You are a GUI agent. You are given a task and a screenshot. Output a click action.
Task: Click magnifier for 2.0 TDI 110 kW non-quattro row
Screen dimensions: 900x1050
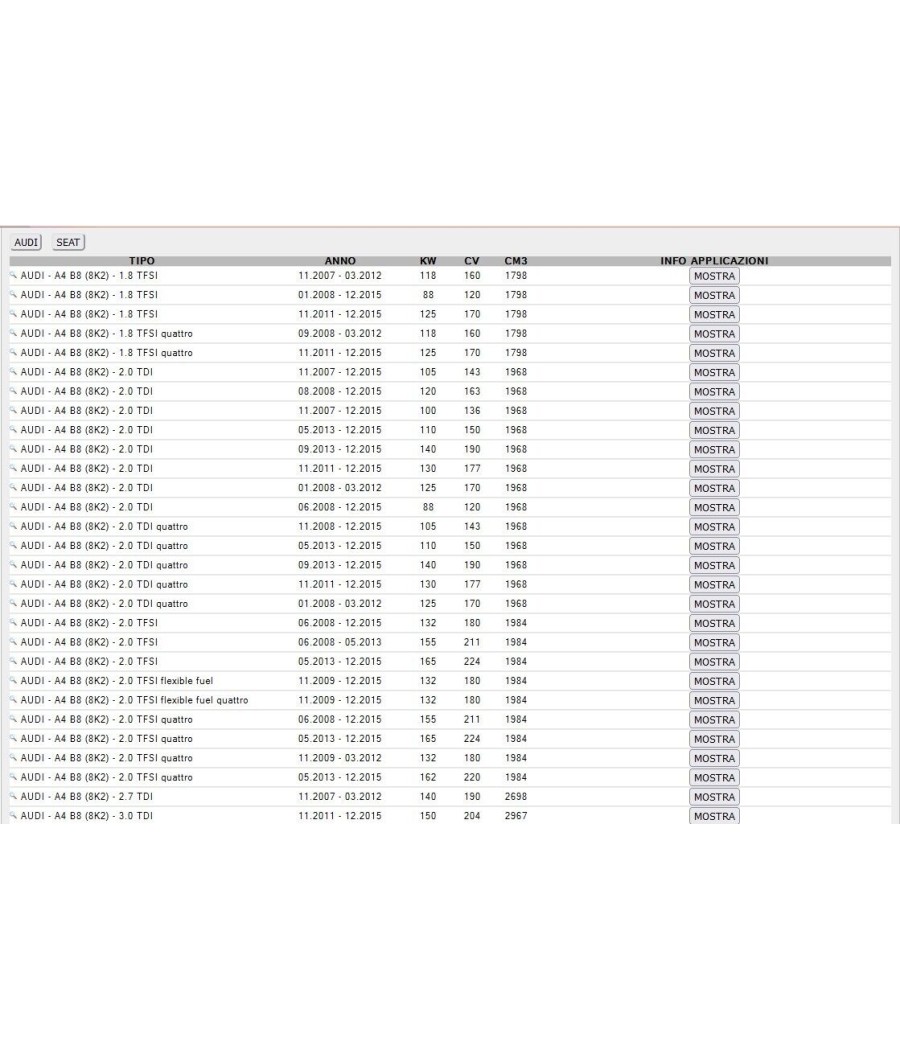13,430
